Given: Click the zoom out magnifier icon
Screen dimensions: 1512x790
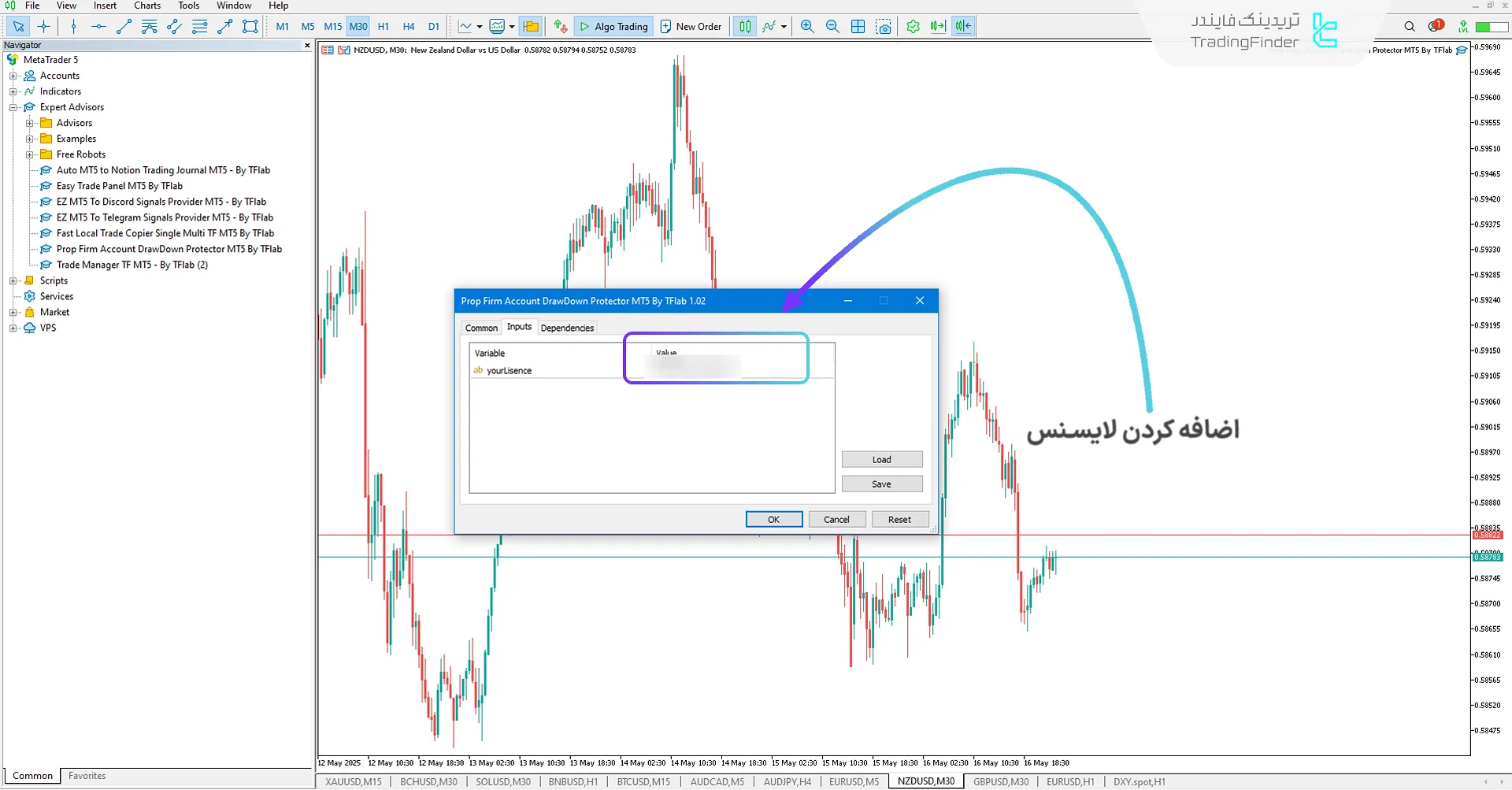Looking at the screenshot, I should coord(832,26).
